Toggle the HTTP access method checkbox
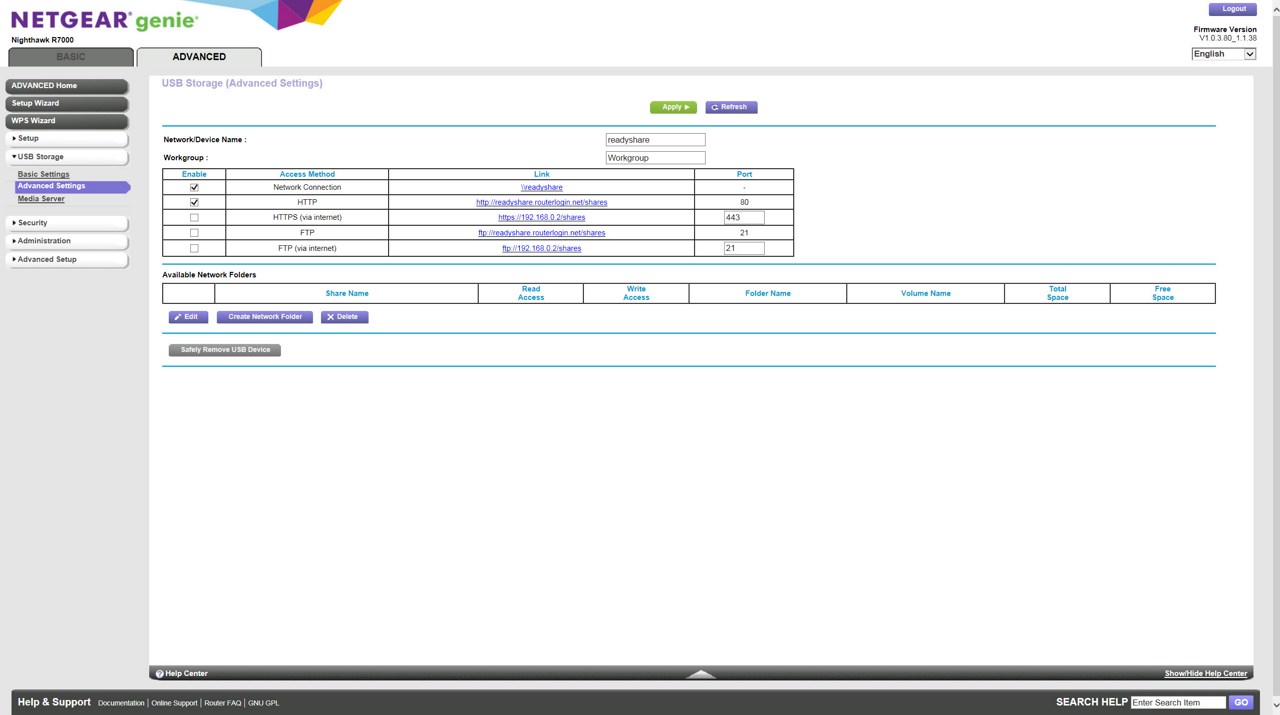Screen dimensions: 1280x715 194,202
